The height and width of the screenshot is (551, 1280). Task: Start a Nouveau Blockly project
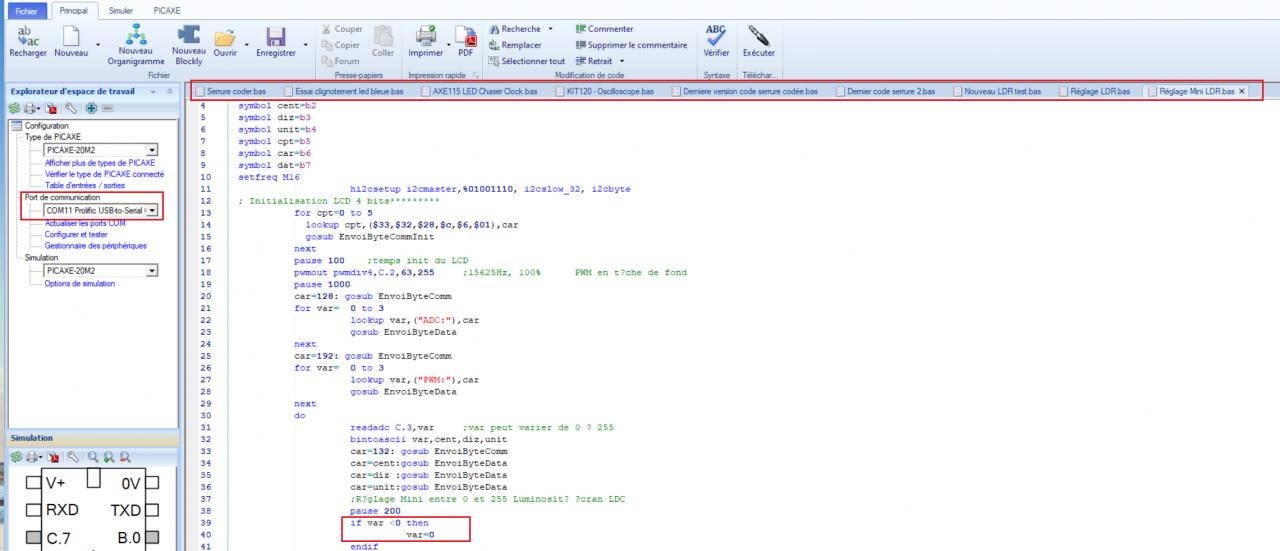(x=188, y=46)
